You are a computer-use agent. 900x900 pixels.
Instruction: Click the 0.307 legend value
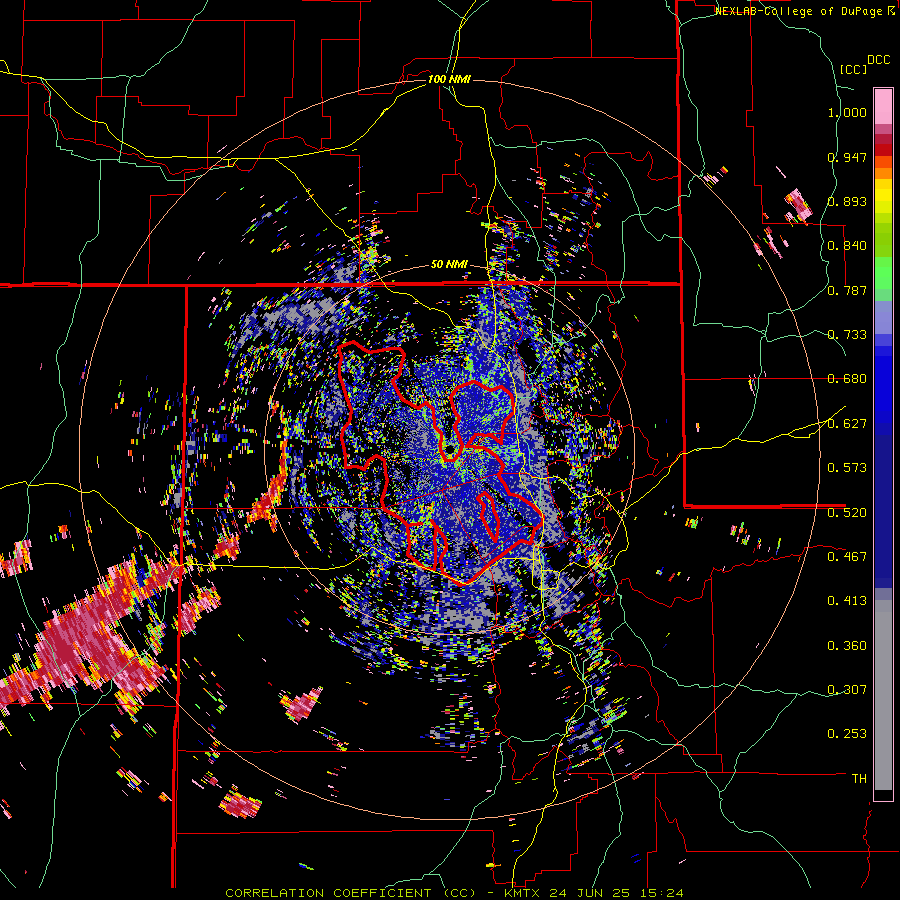click(847, 689)
